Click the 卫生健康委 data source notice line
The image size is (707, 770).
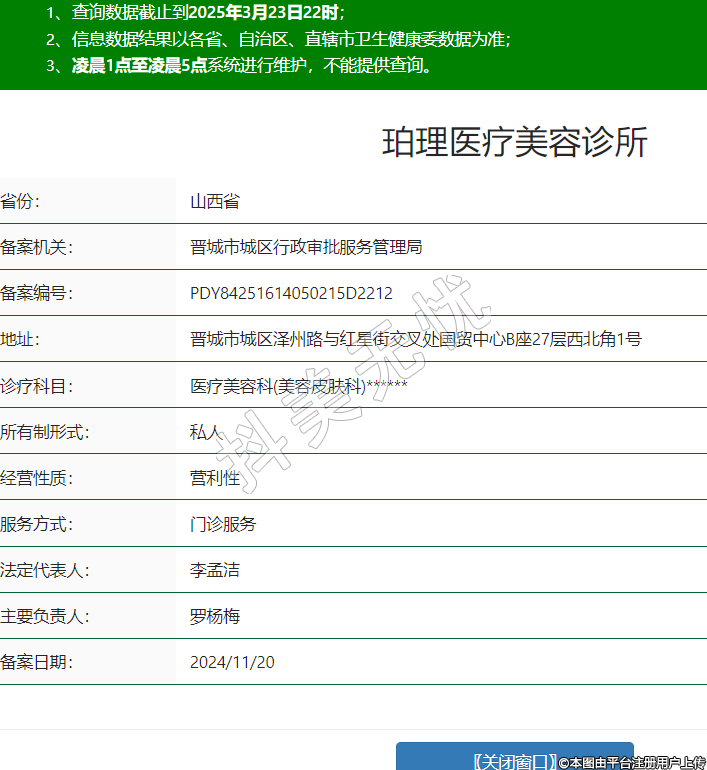coord(278,40)
